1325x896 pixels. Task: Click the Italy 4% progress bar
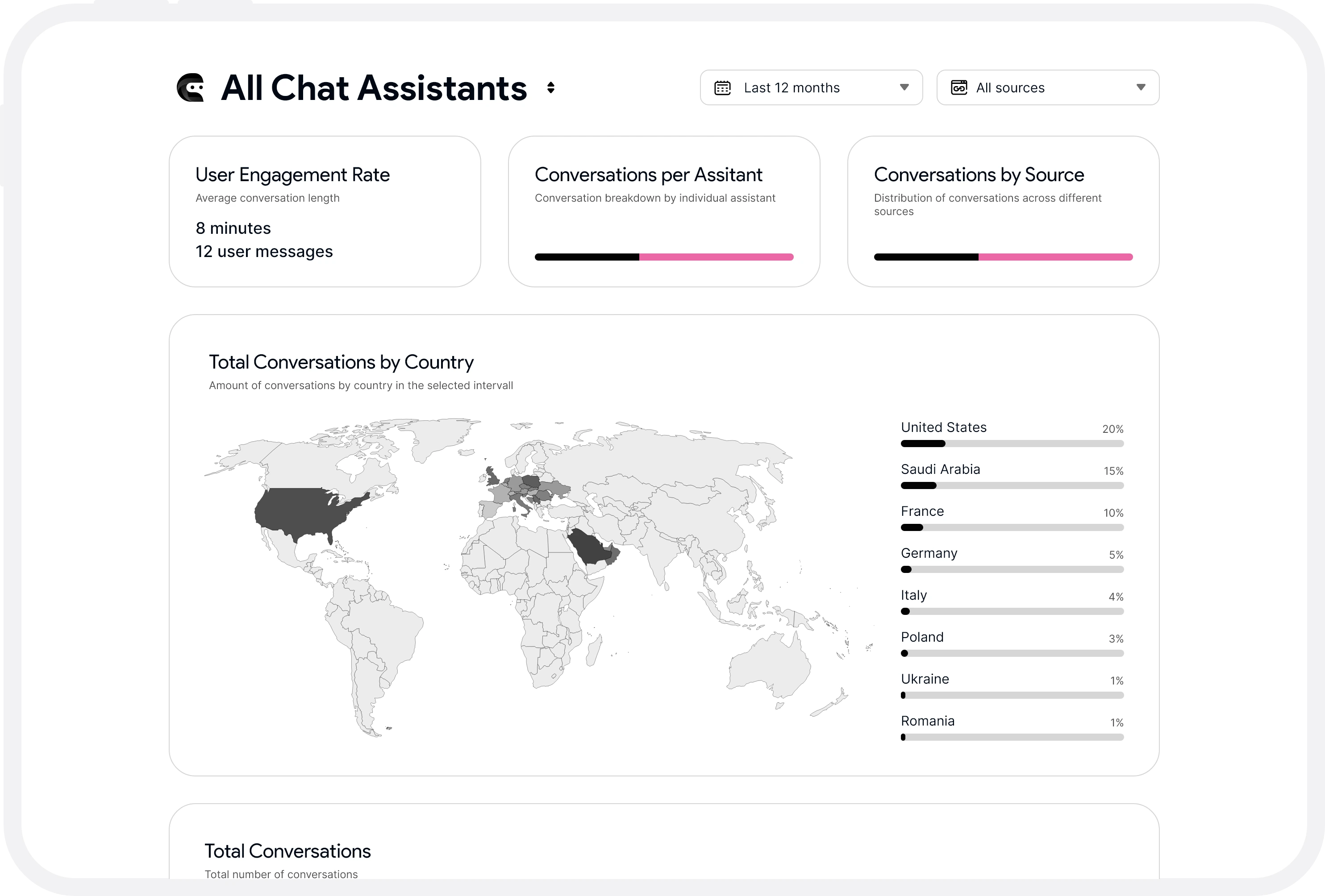pos(1012,611)
